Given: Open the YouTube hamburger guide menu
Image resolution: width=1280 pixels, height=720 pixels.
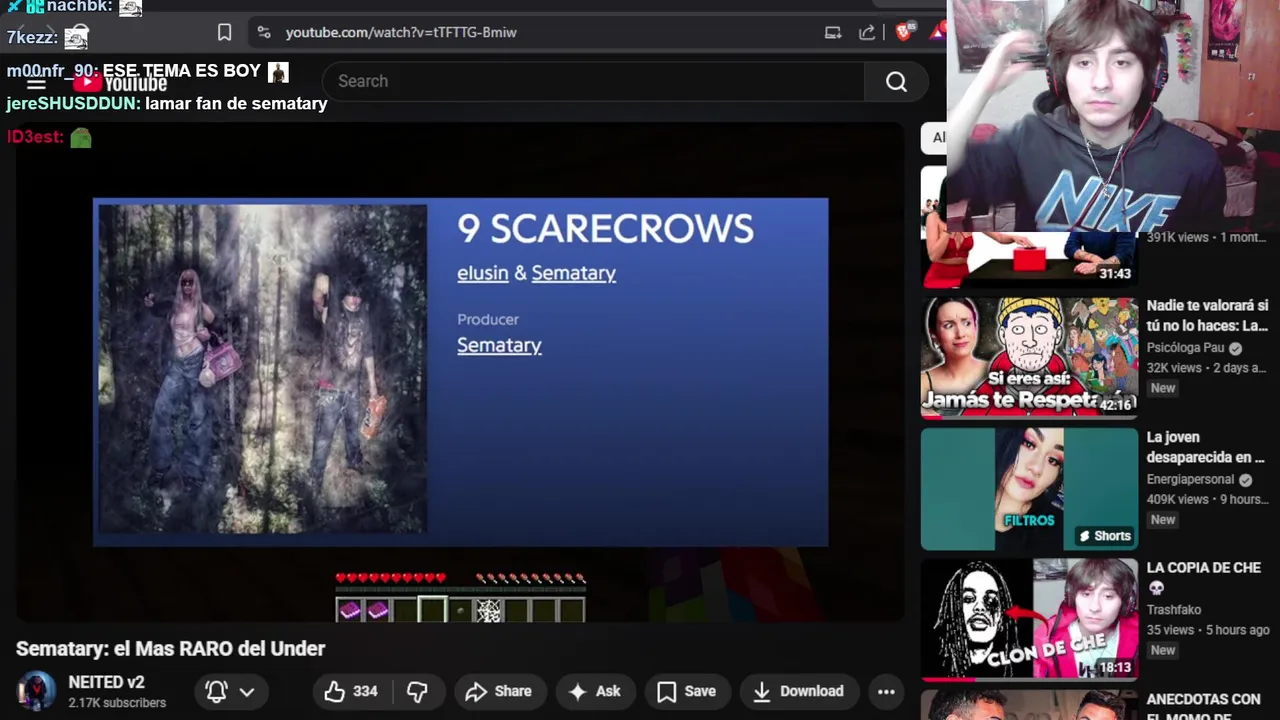Looking at the screenshot, I should (x=36, y=82).
